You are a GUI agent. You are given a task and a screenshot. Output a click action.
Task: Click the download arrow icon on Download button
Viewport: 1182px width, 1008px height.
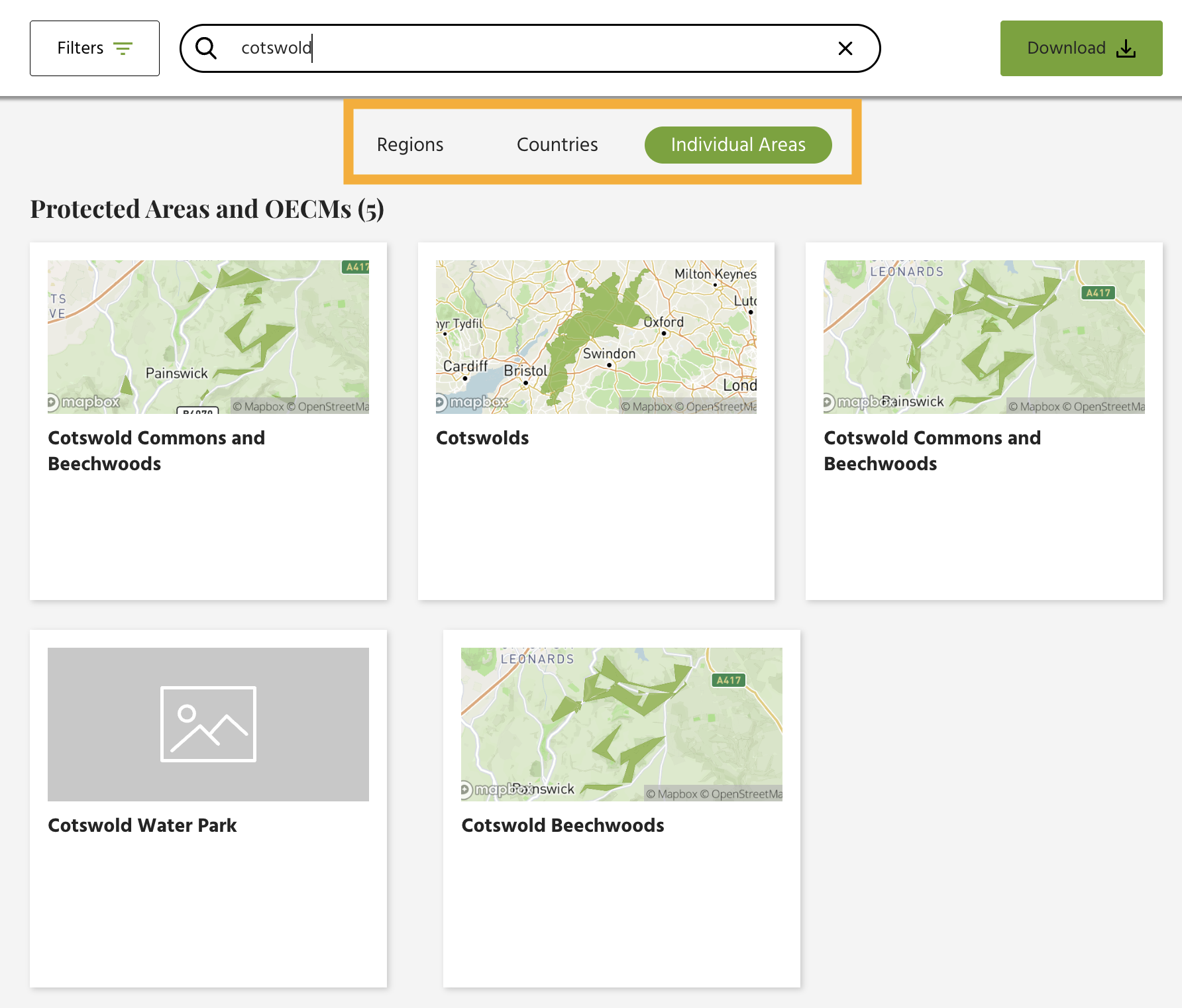click(1126, 48)
